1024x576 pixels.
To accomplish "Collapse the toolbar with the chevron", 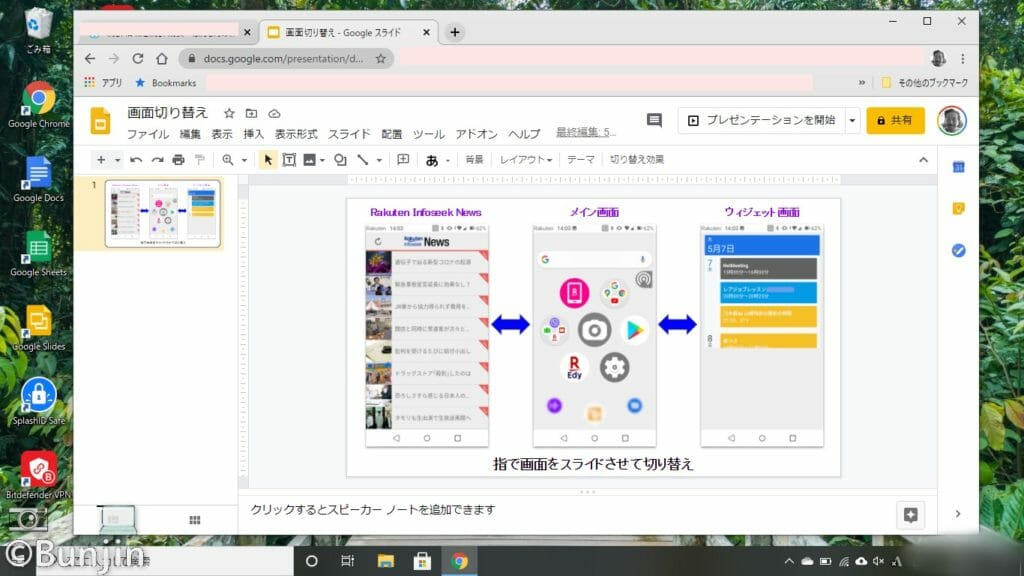I will click(923, 160).
